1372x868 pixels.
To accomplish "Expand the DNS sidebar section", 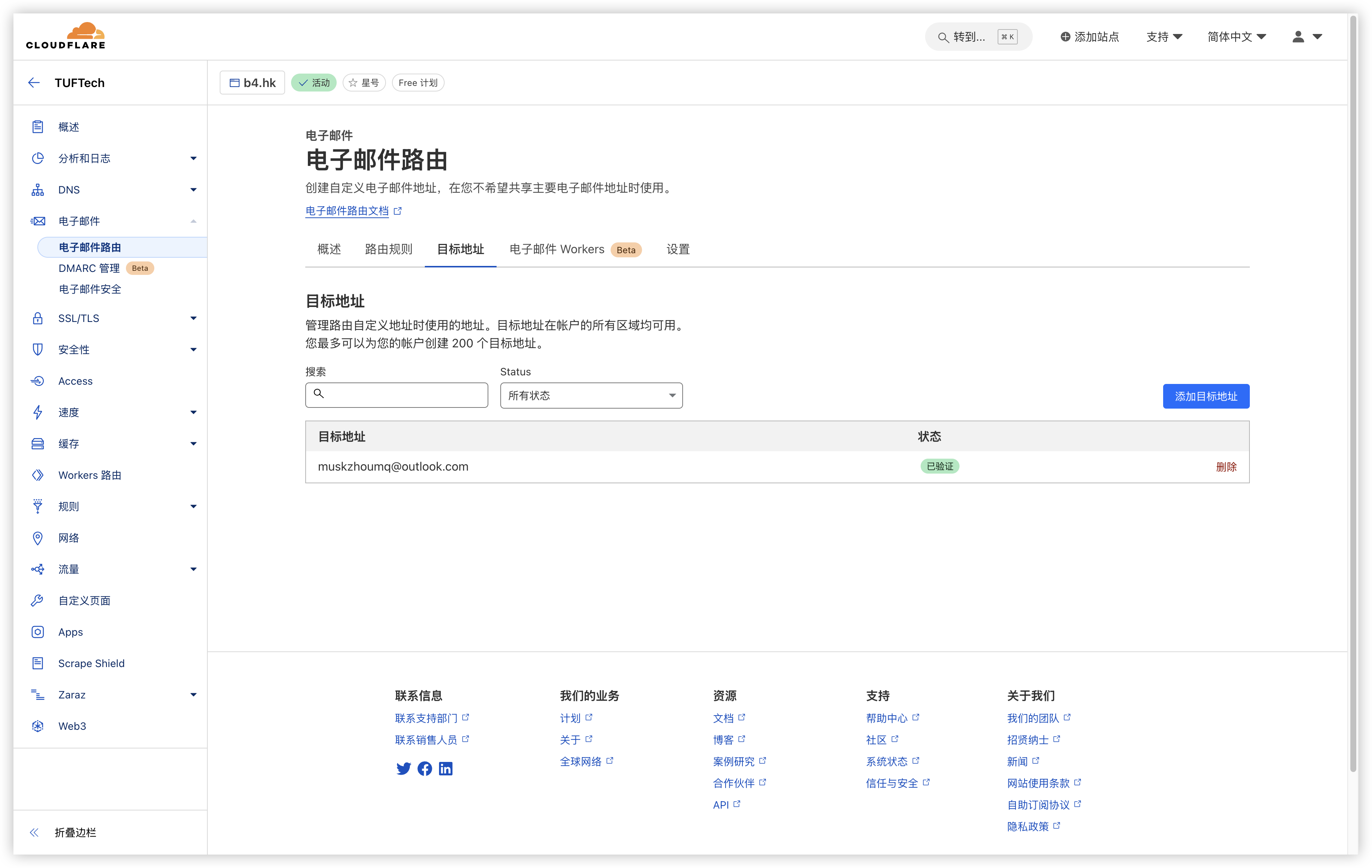I will click(x=193, y=190).
